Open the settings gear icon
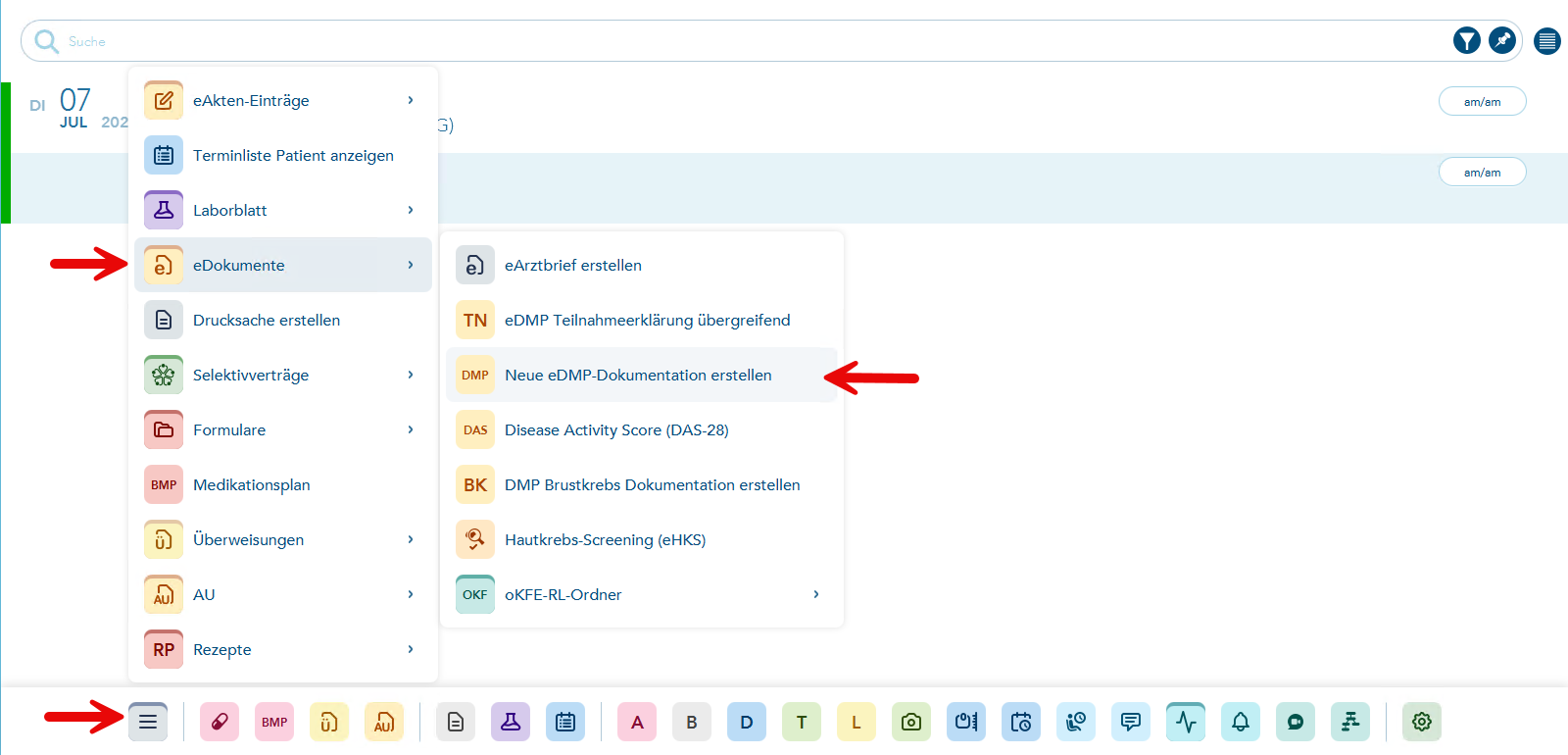This screenshot has height=755, width=1568. 1422,722
